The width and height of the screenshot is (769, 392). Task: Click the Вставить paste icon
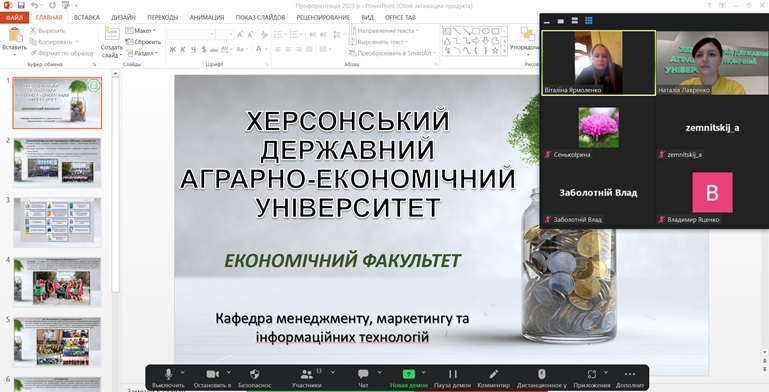pyautogui.click(x=15, y=35)
